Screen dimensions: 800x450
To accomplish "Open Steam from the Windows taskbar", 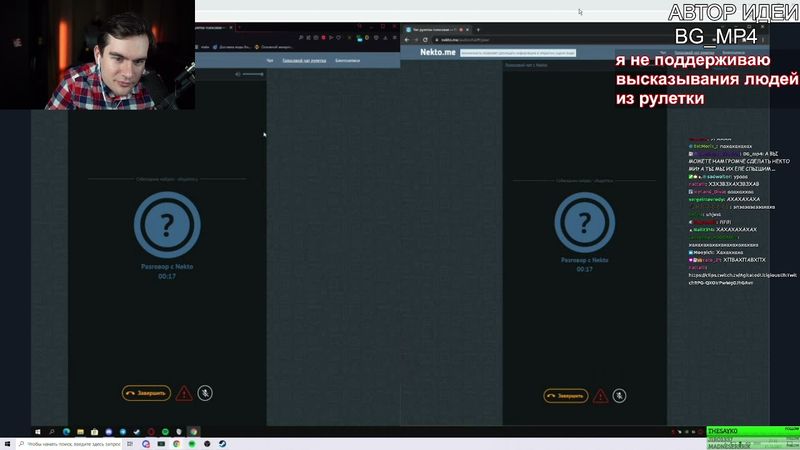I will coord(223,444).
